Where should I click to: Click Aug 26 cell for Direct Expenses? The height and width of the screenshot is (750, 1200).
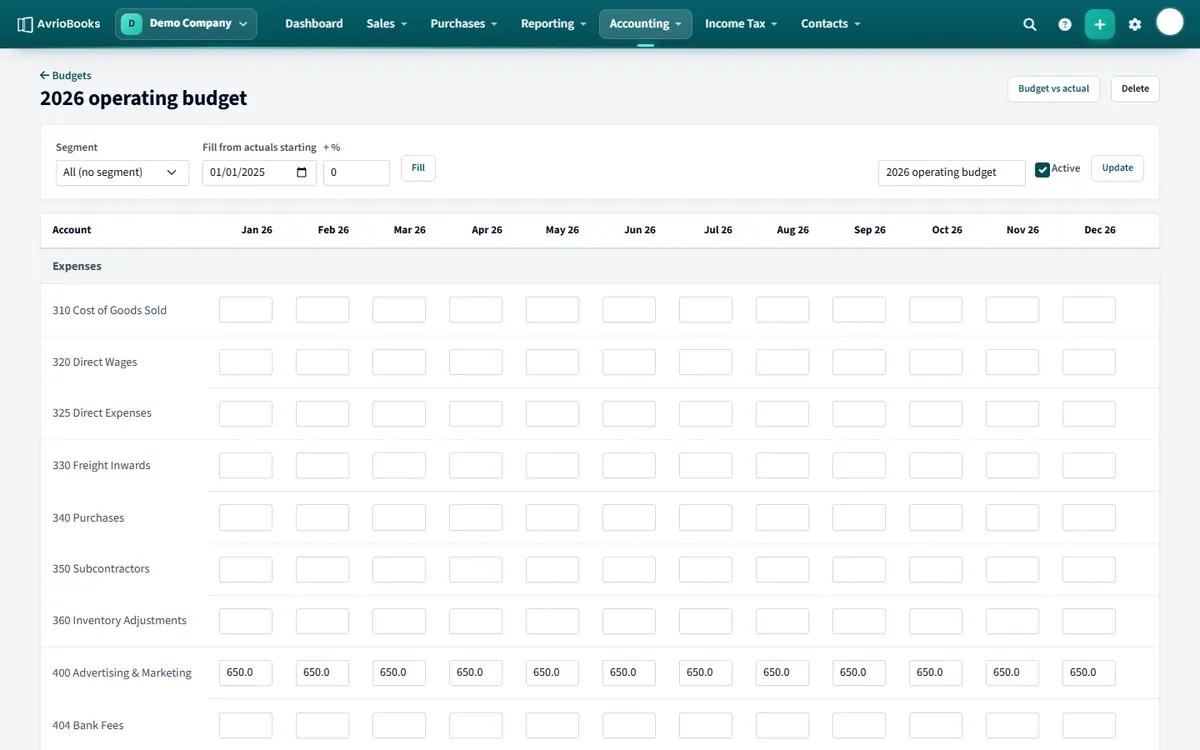782,413
